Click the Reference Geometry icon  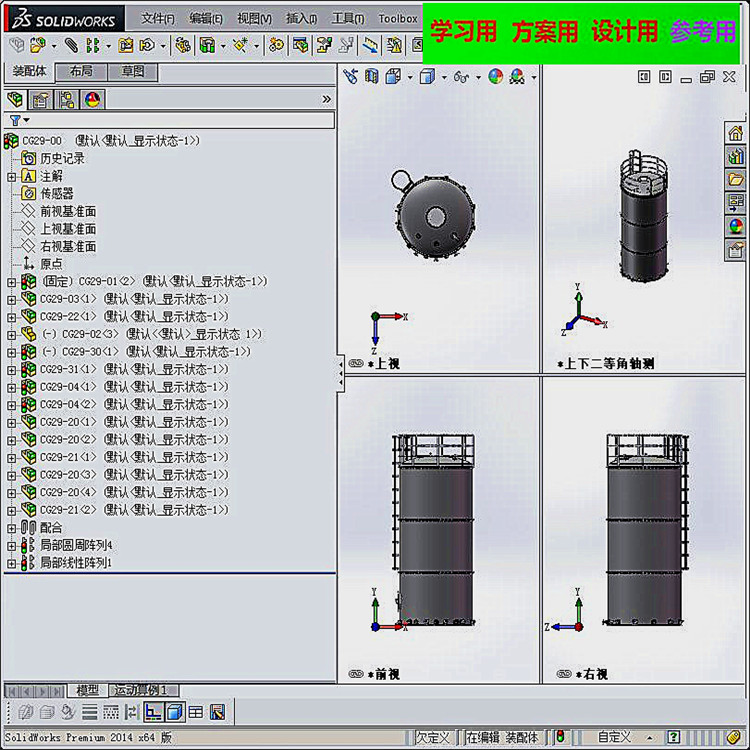pyautogui.click(x=241, y=45)
